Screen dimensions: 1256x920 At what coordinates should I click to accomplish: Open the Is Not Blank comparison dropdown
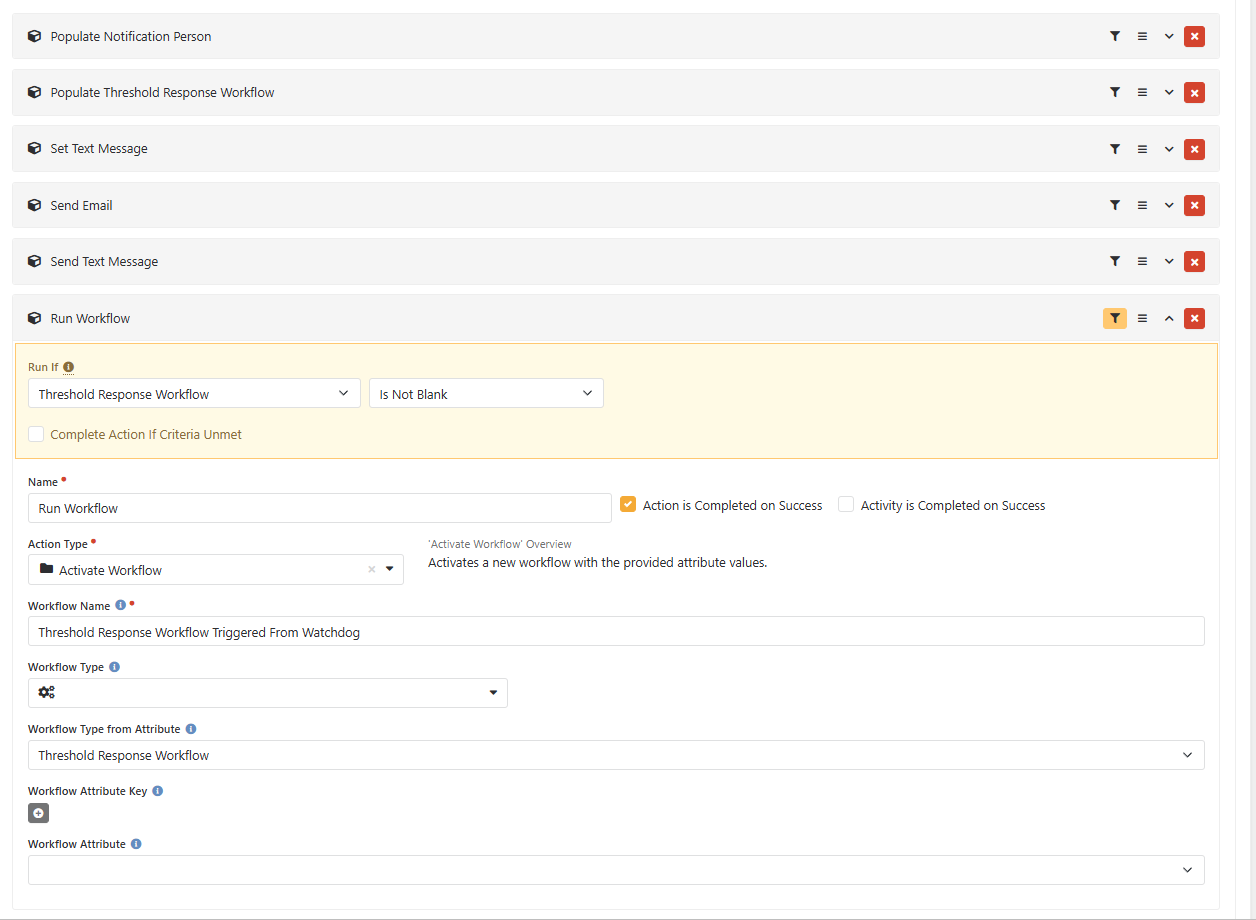486,394
